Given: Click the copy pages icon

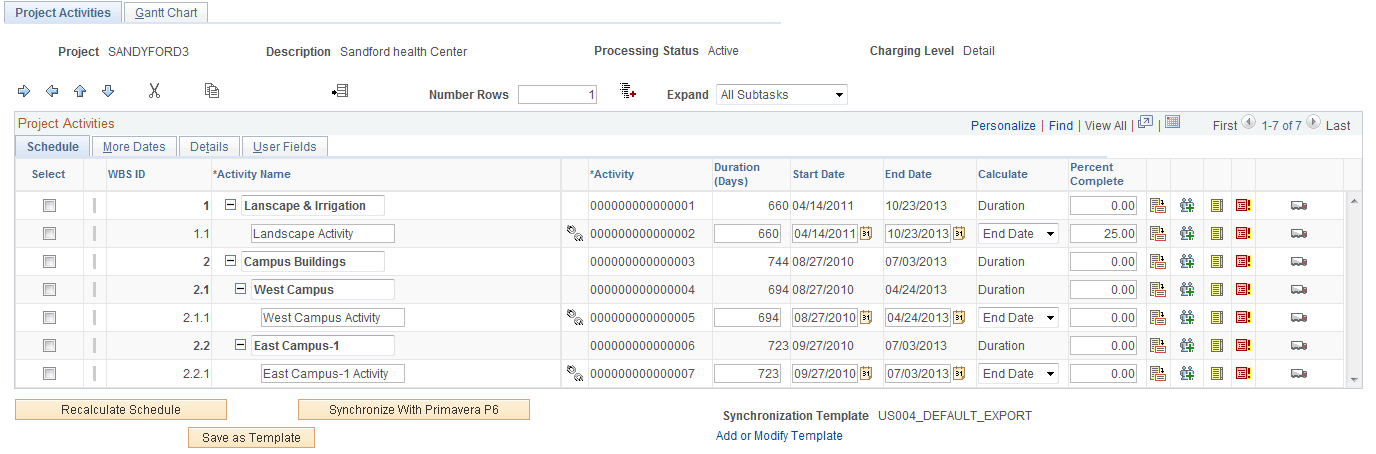Looking at the screenshot, I should pos(212,91).
